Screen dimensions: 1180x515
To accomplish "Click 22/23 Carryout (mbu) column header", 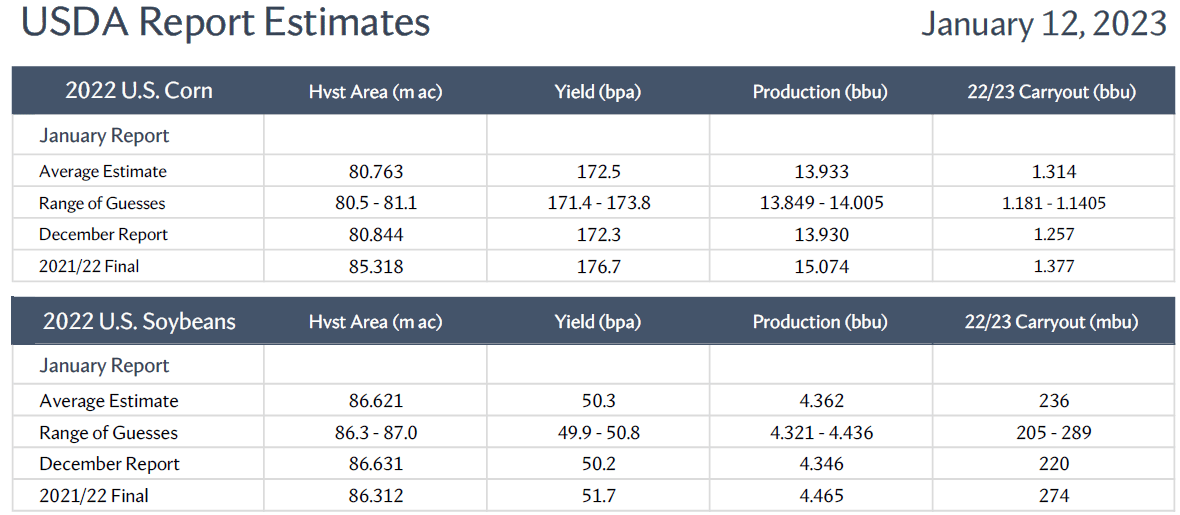I will point(1051,322).
